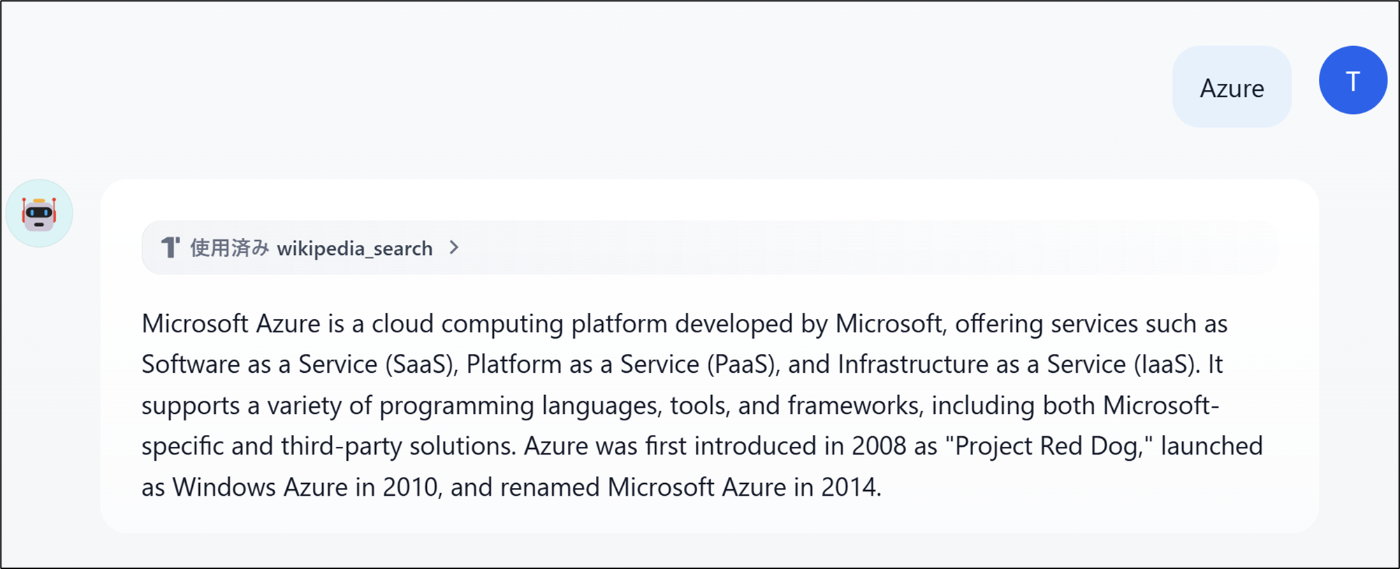
Task: Click the 使用済み status text
Action: coord(230,248)
